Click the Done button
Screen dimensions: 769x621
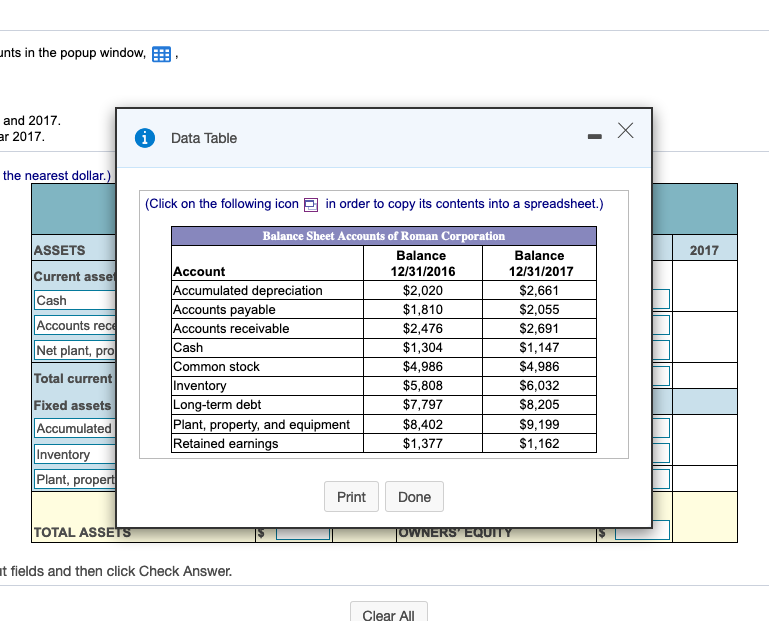[x=414, y=497]
